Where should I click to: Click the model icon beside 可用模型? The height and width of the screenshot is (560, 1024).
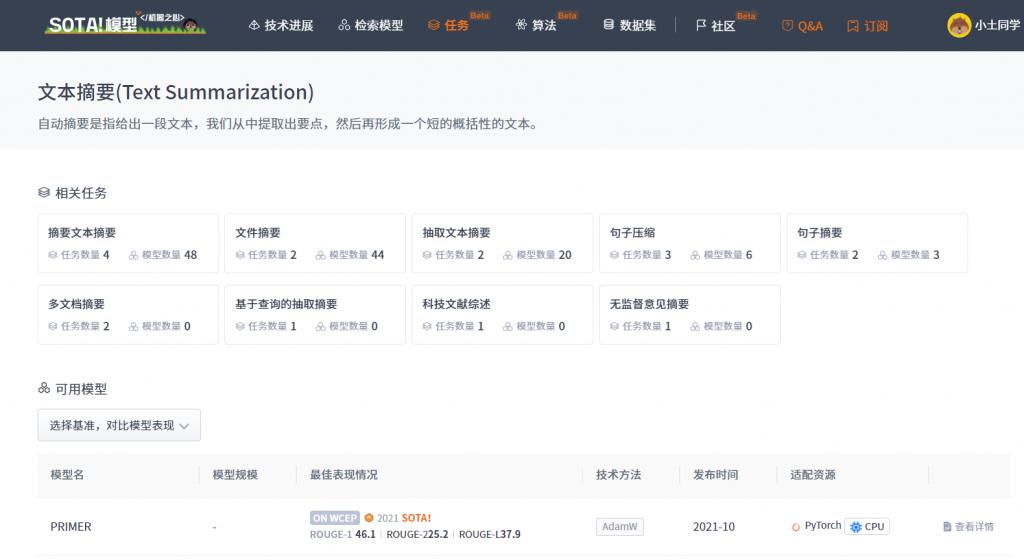pyautogui.click(x=44, y=388)
